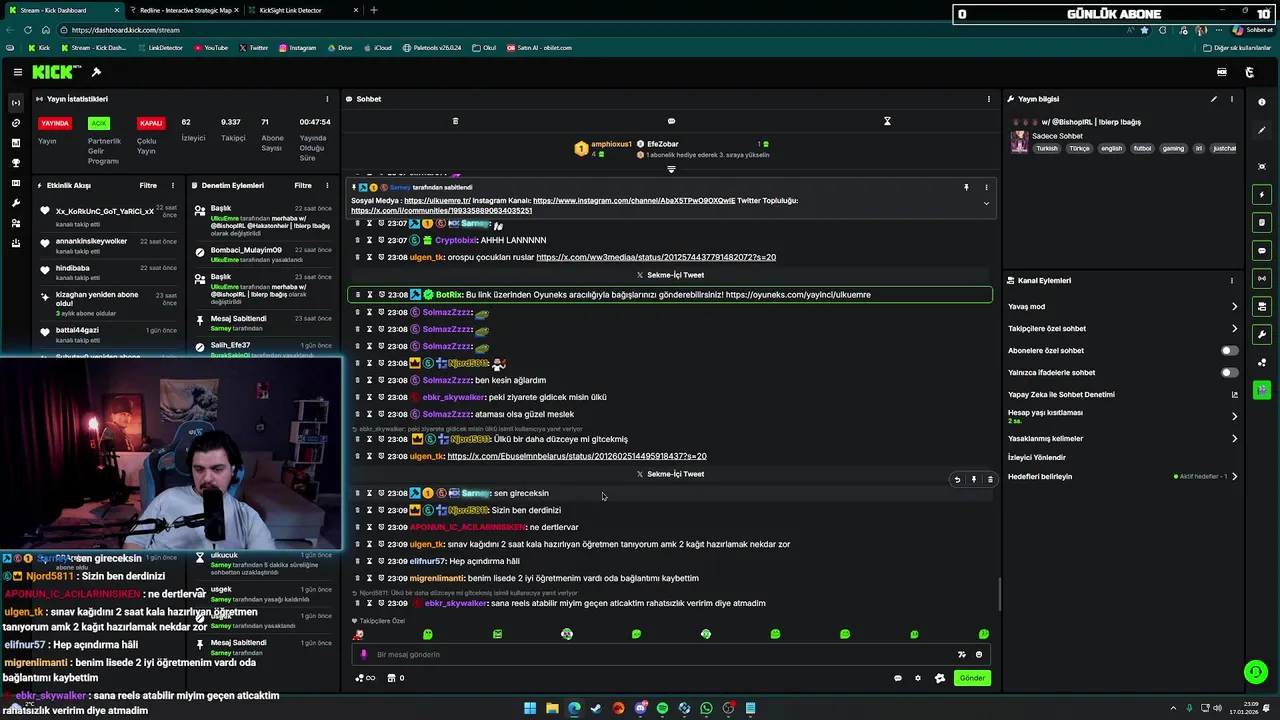Open the download tray icon in left sidebar

point(15,243)
